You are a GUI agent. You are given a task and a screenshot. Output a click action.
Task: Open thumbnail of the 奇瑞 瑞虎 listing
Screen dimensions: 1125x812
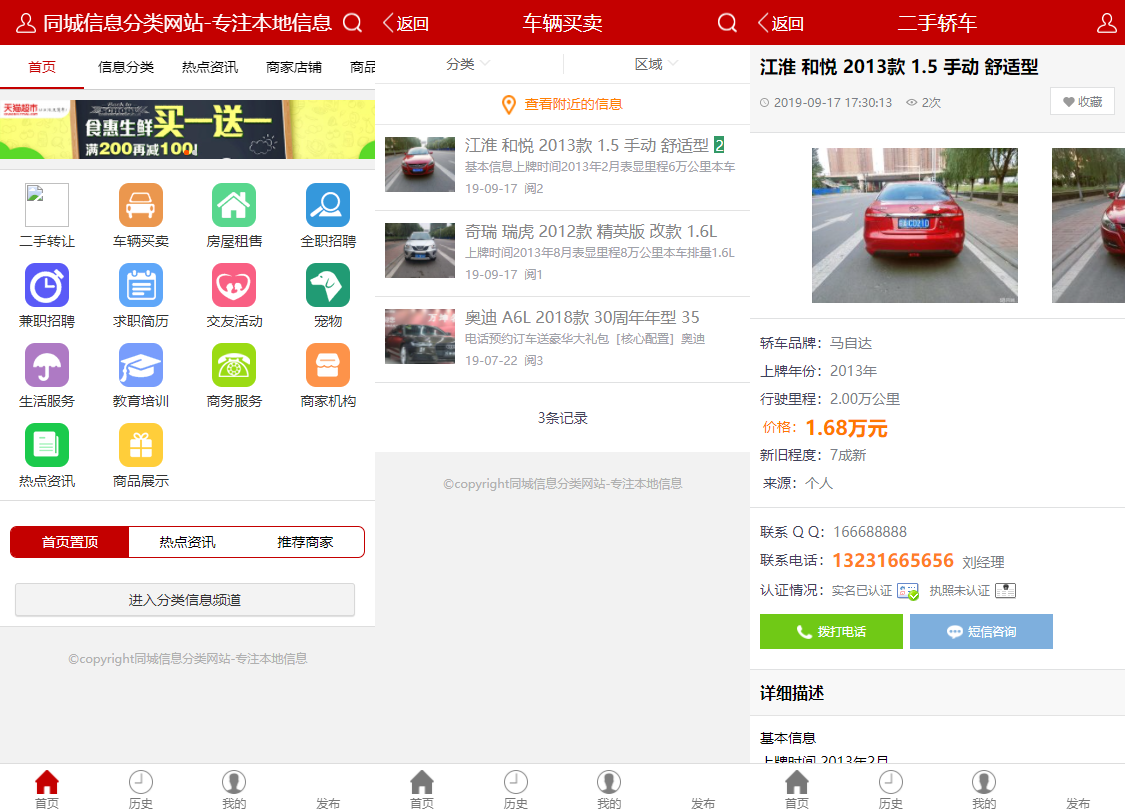(x=420, y=250)
